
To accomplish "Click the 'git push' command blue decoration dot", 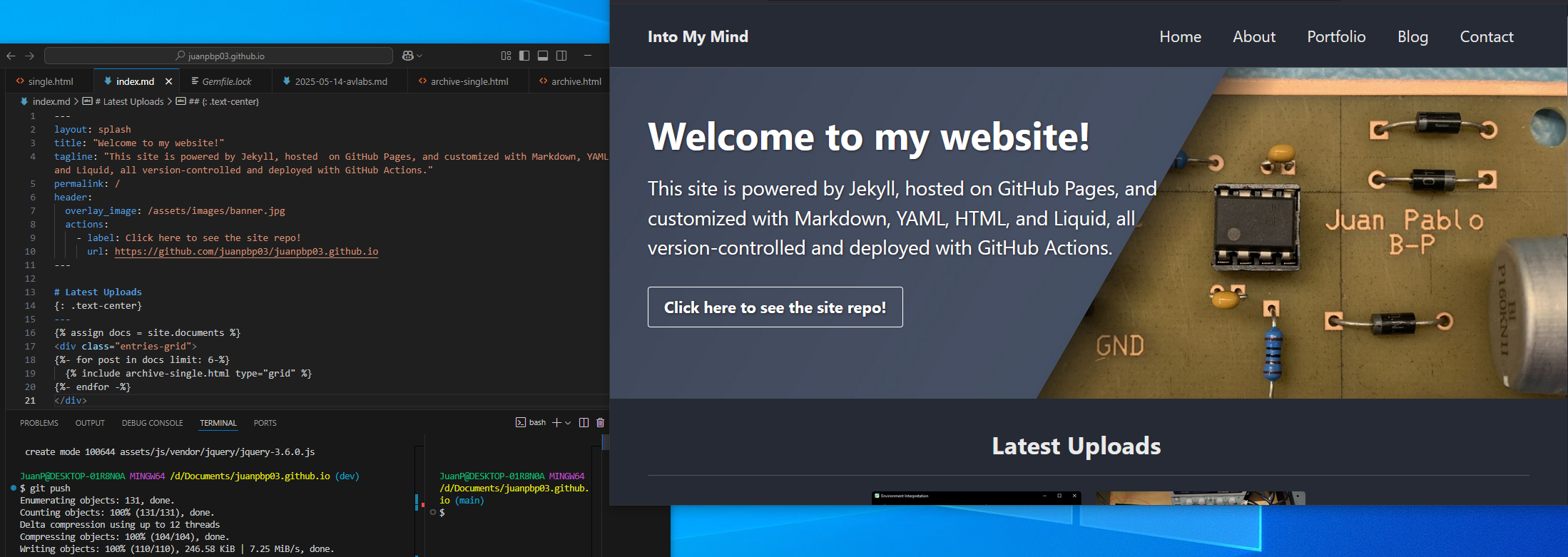I will click(14, 489).
